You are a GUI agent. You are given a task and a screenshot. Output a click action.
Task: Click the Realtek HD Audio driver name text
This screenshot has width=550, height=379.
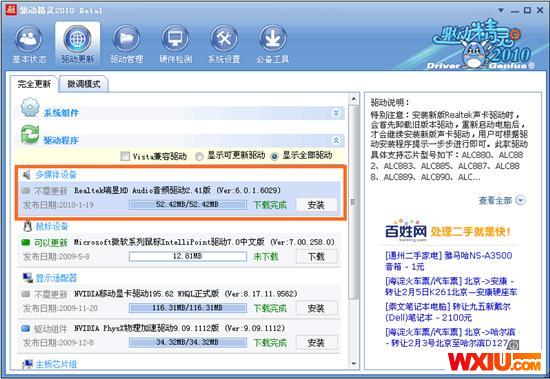click(x=177, y=191)
